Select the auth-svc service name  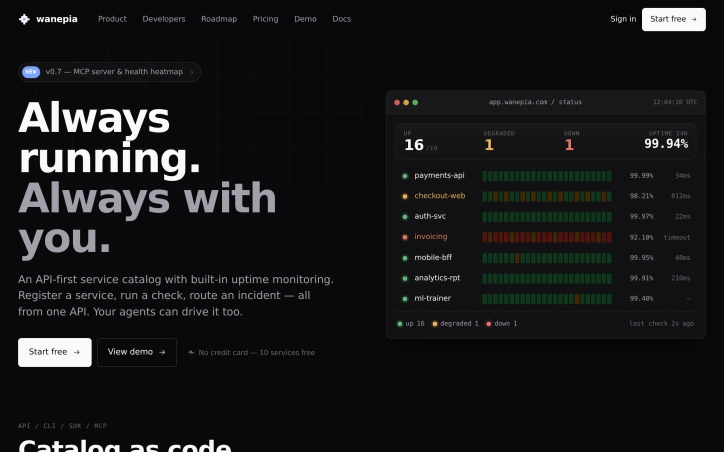pos(430,216)
